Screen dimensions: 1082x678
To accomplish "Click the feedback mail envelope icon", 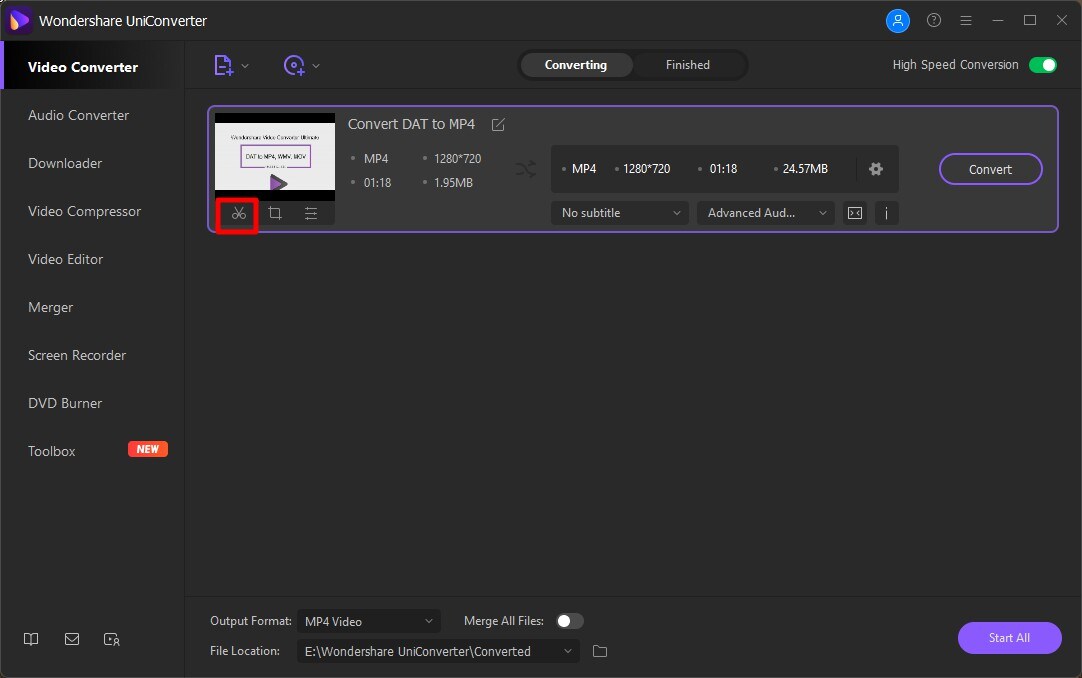I will coord(72,639).
